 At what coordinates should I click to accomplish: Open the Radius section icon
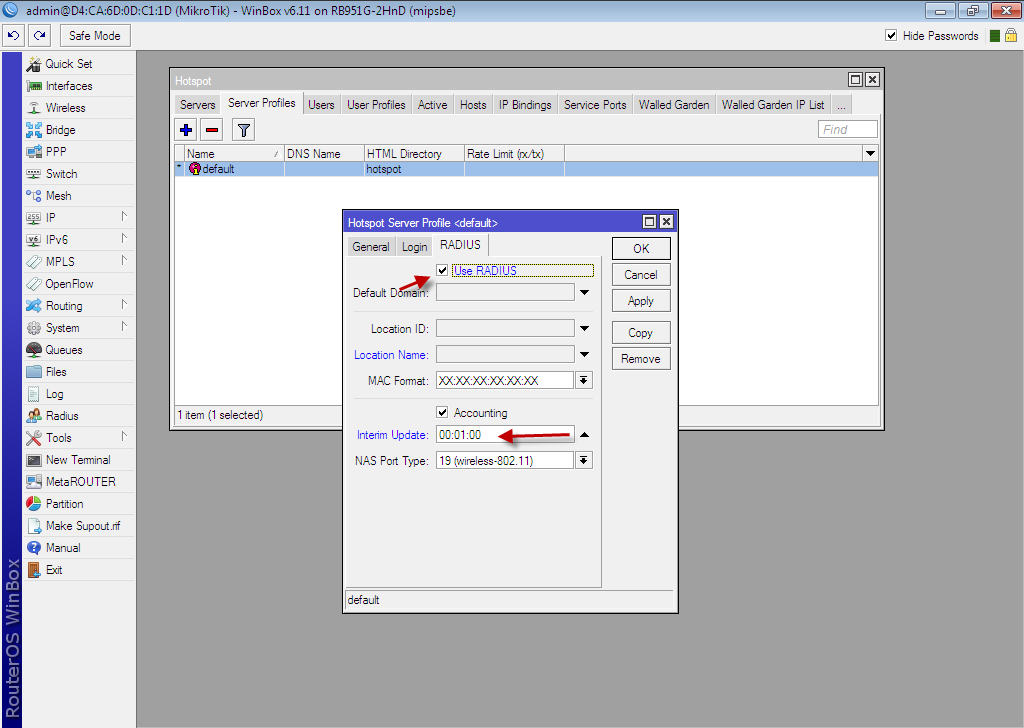34,416
